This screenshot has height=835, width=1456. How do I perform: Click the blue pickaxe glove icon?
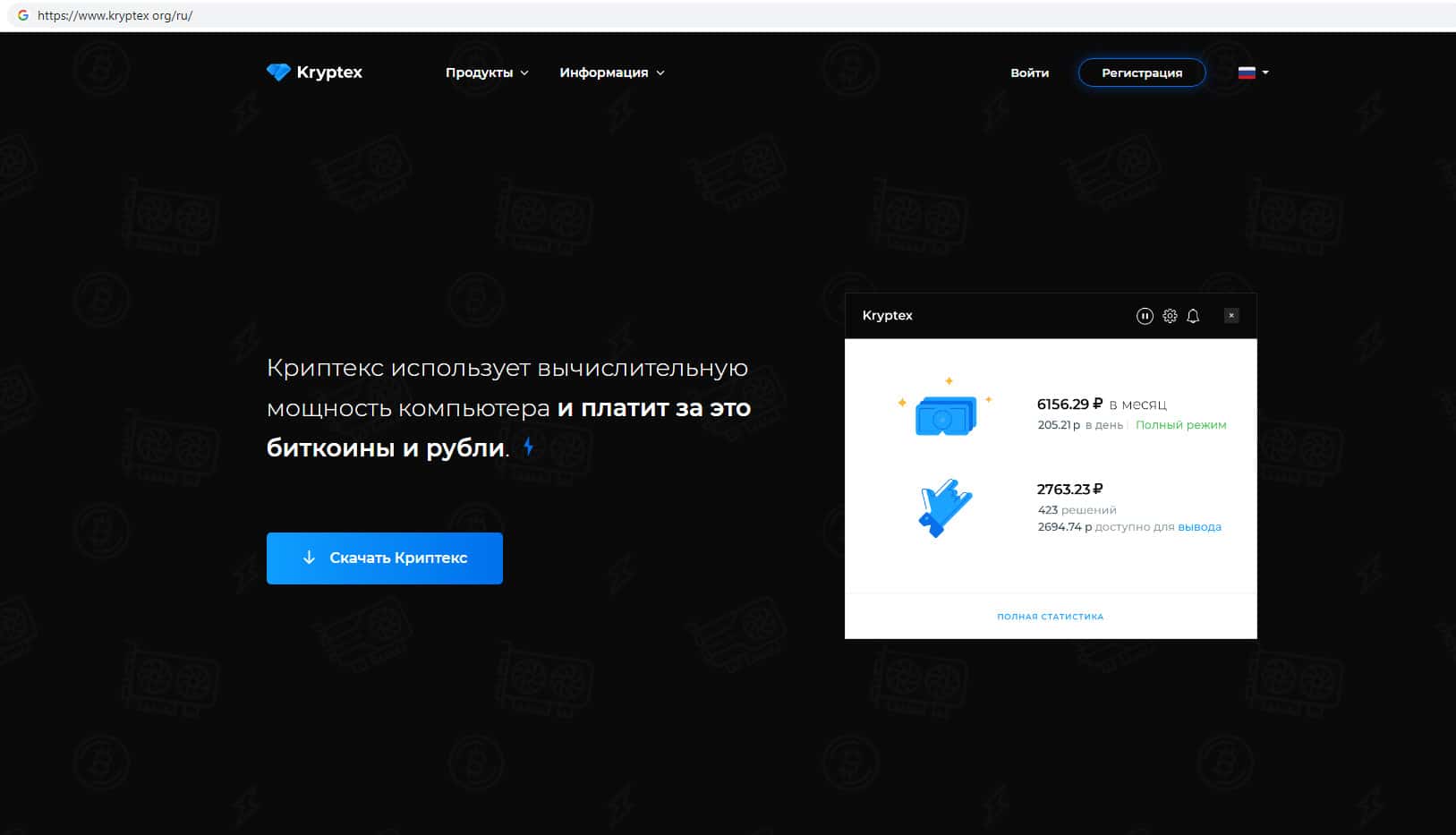945,507
